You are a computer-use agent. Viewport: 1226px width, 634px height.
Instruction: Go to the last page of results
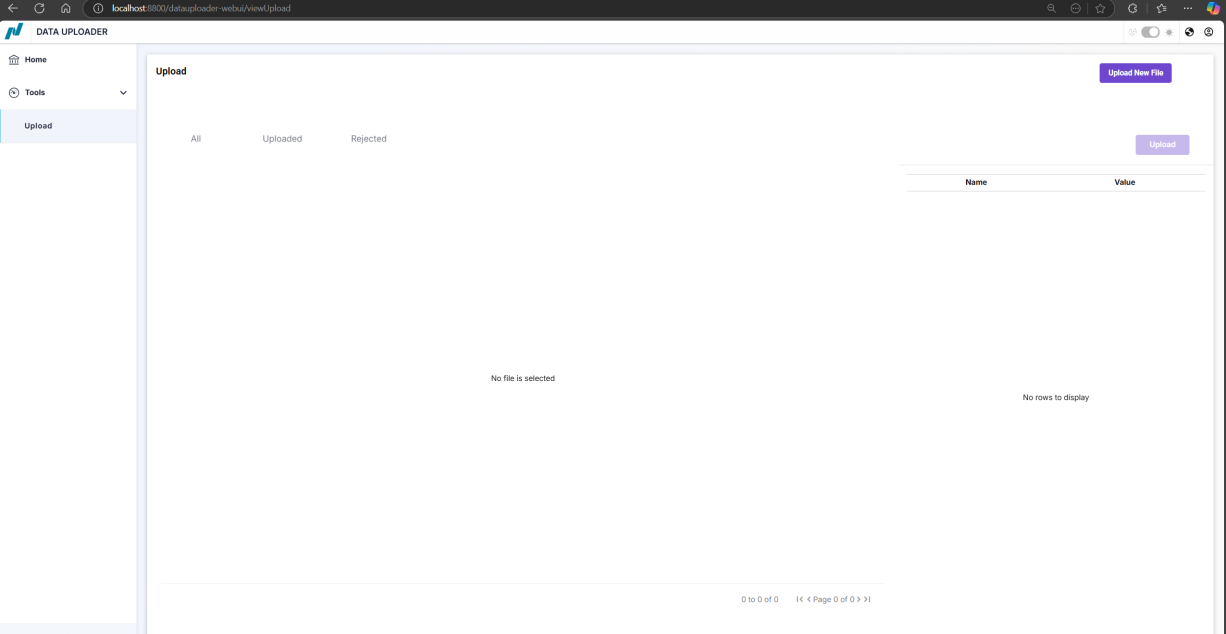click(868, 599)
